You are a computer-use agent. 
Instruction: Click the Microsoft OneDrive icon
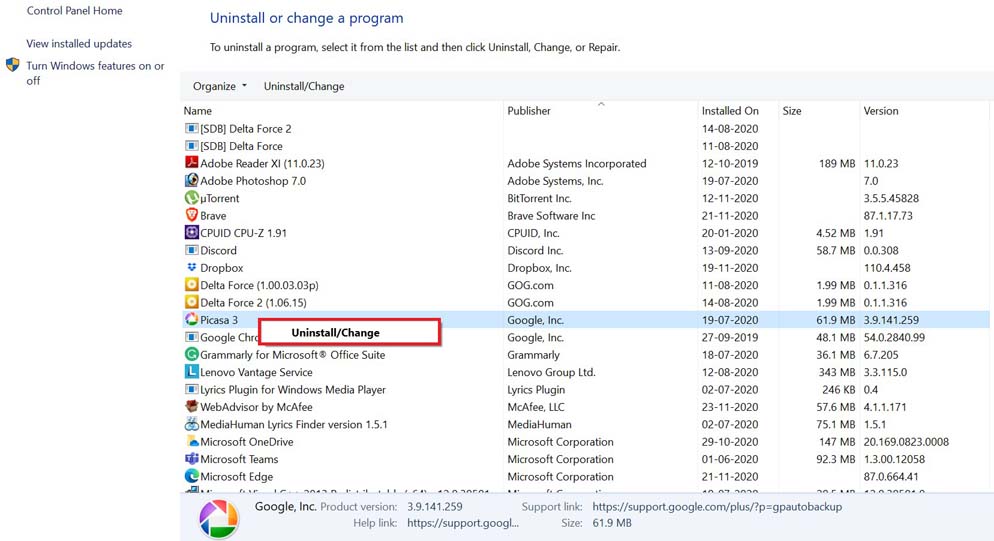pos(191,441)
